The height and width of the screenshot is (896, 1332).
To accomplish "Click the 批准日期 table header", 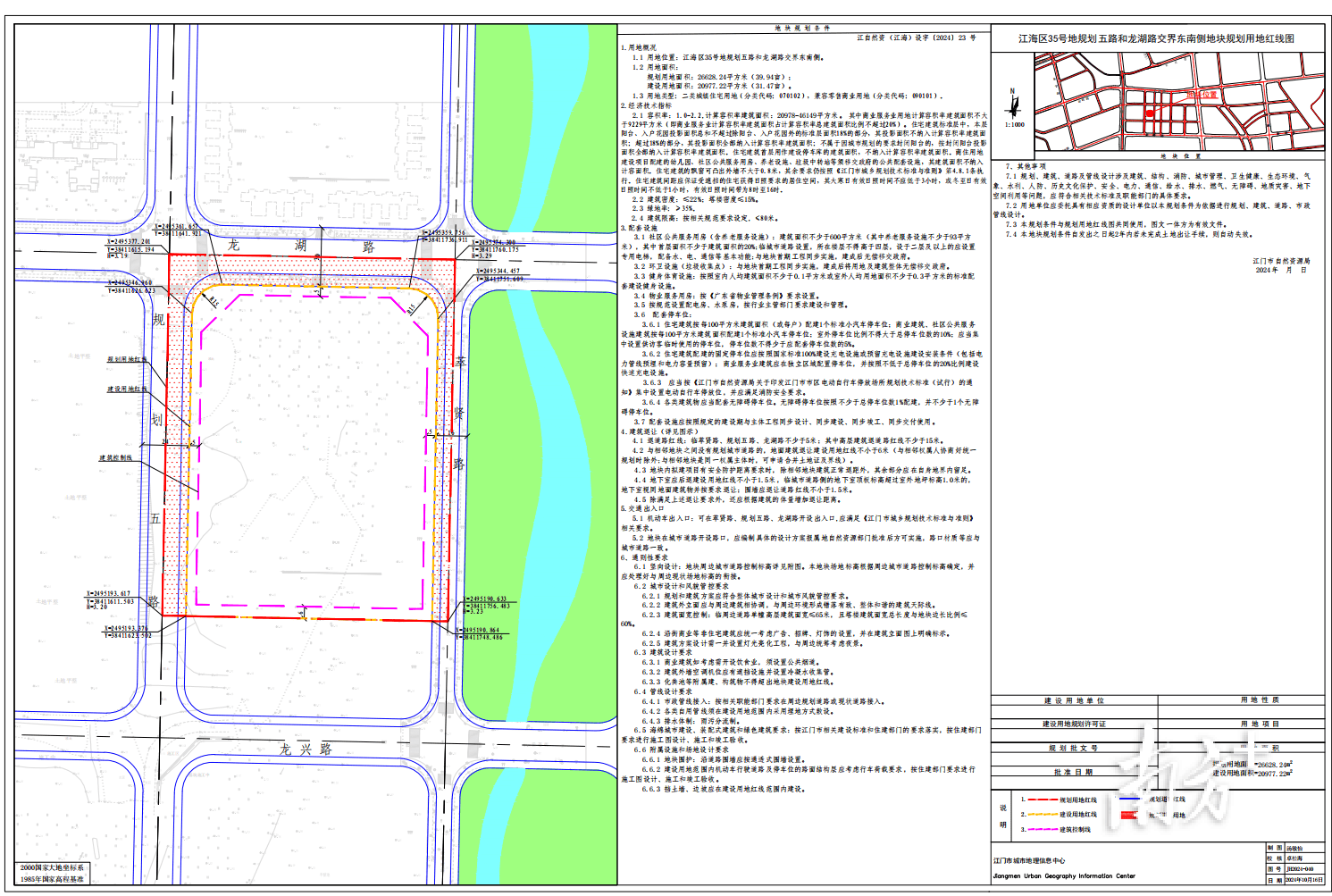I will [x=1073, y=772].
